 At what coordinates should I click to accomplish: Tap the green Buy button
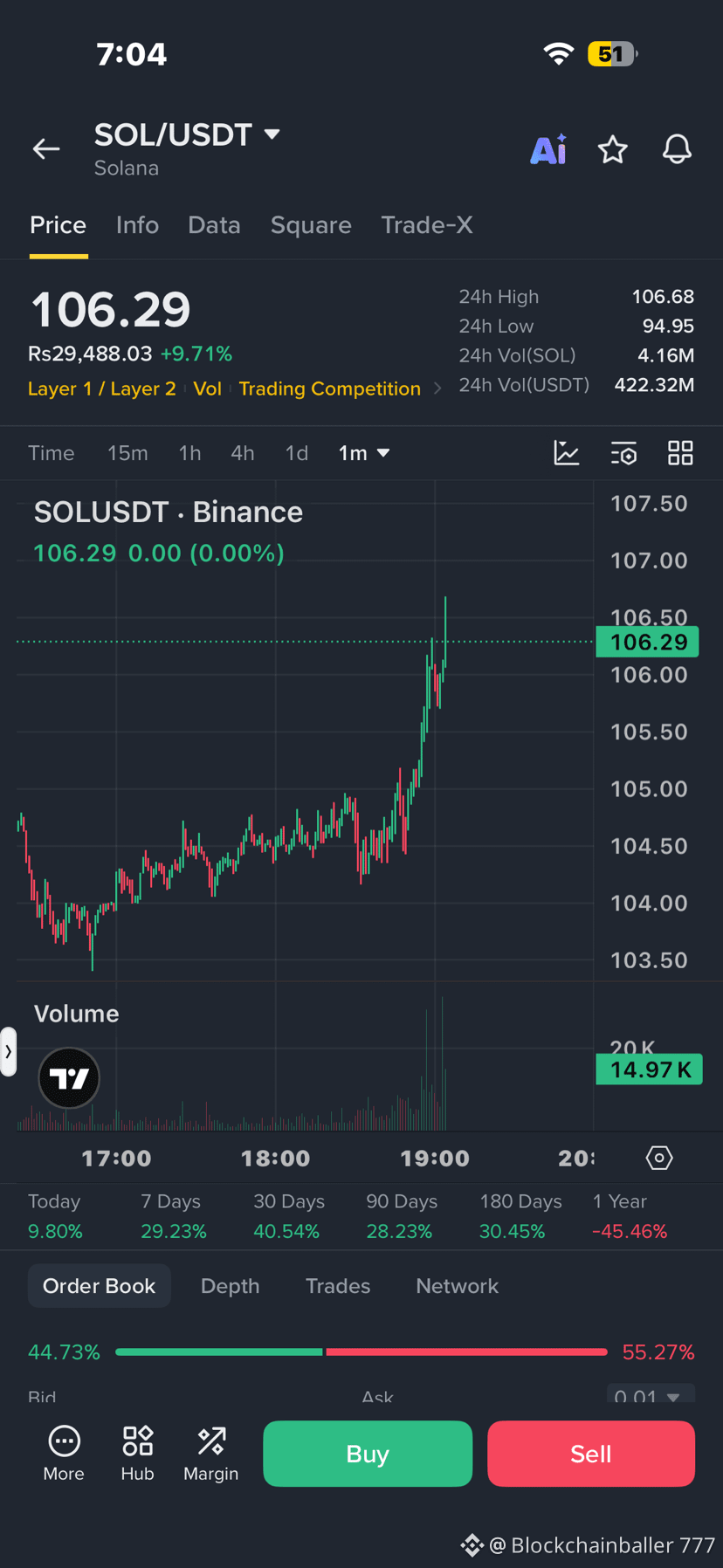pos(368,1454)
